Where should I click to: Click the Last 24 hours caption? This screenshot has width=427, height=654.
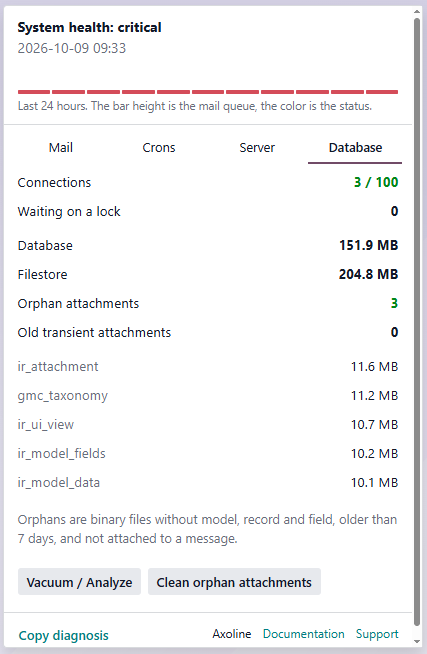(194, 106)
